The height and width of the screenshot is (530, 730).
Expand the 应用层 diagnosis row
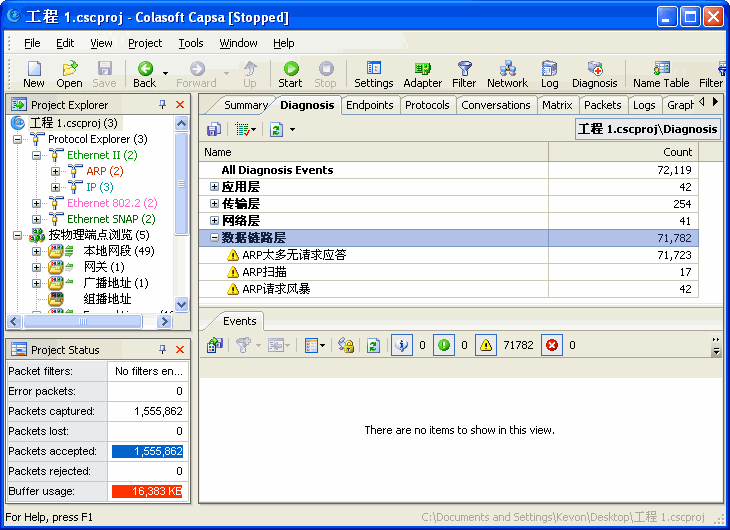point(214,187)
